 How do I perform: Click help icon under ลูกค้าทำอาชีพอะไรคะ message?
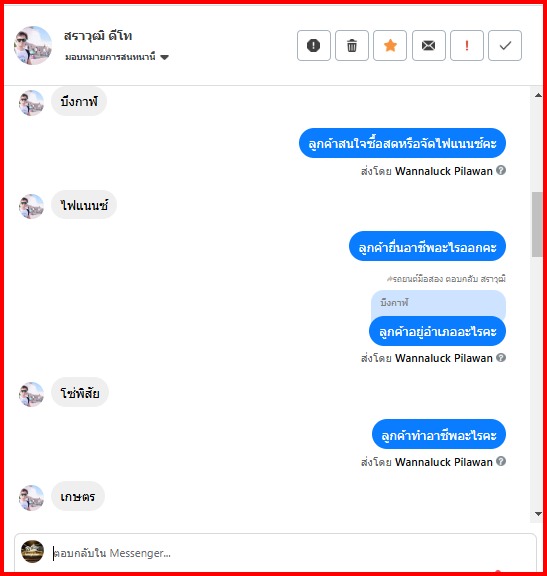point(501,461)
